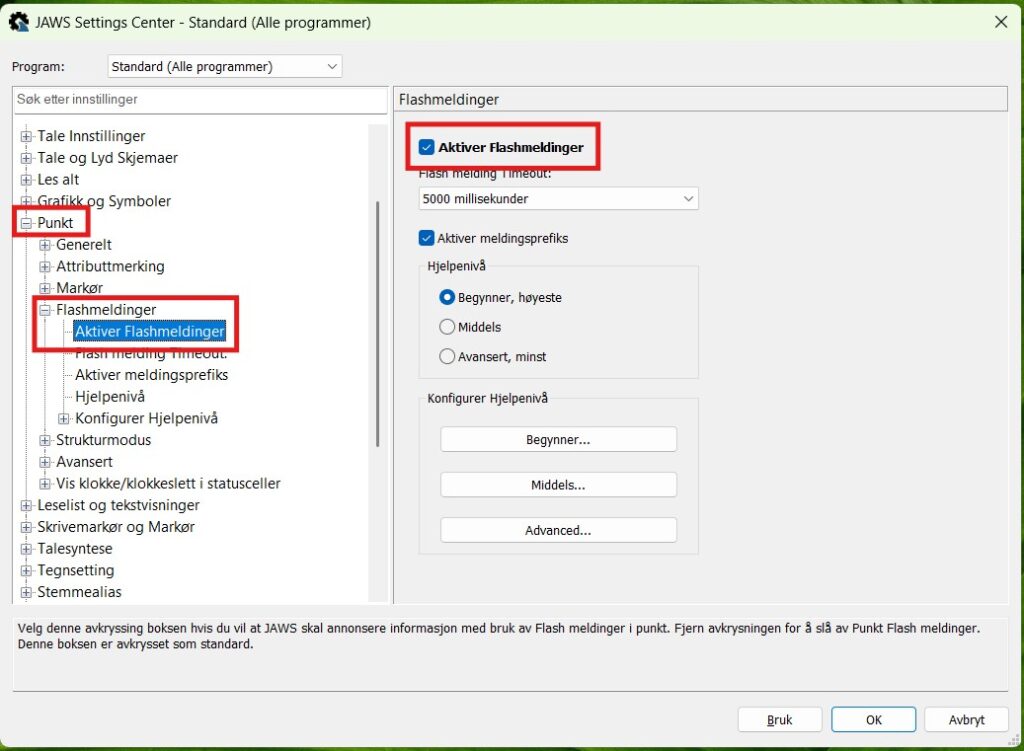Image resolution: width=1024 pixels, height=751 pixels.
Task: Select the Tegnsetting tree item
Action: 75,570
